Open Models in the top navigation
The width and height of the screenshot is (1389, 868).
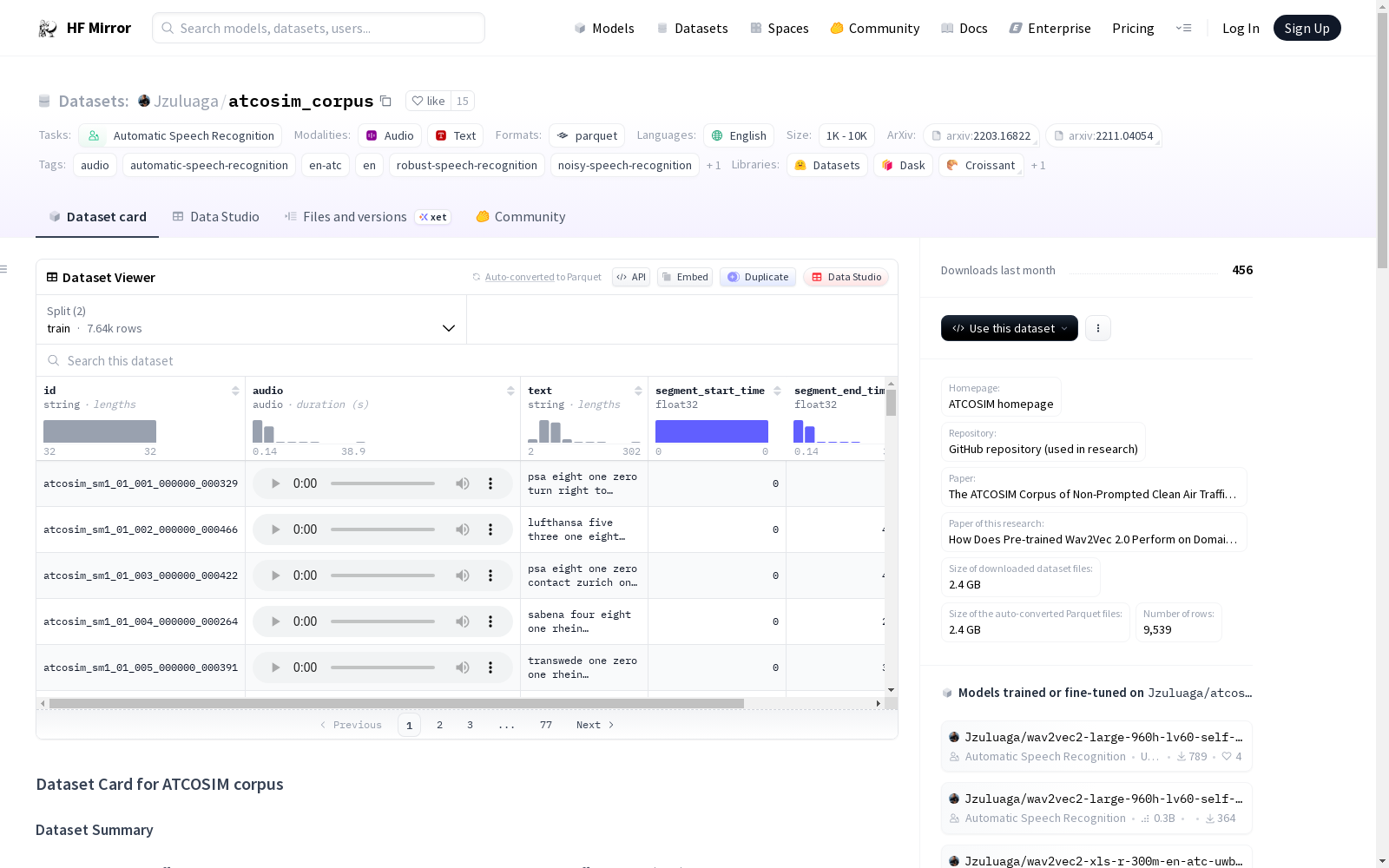pos(604,29)
